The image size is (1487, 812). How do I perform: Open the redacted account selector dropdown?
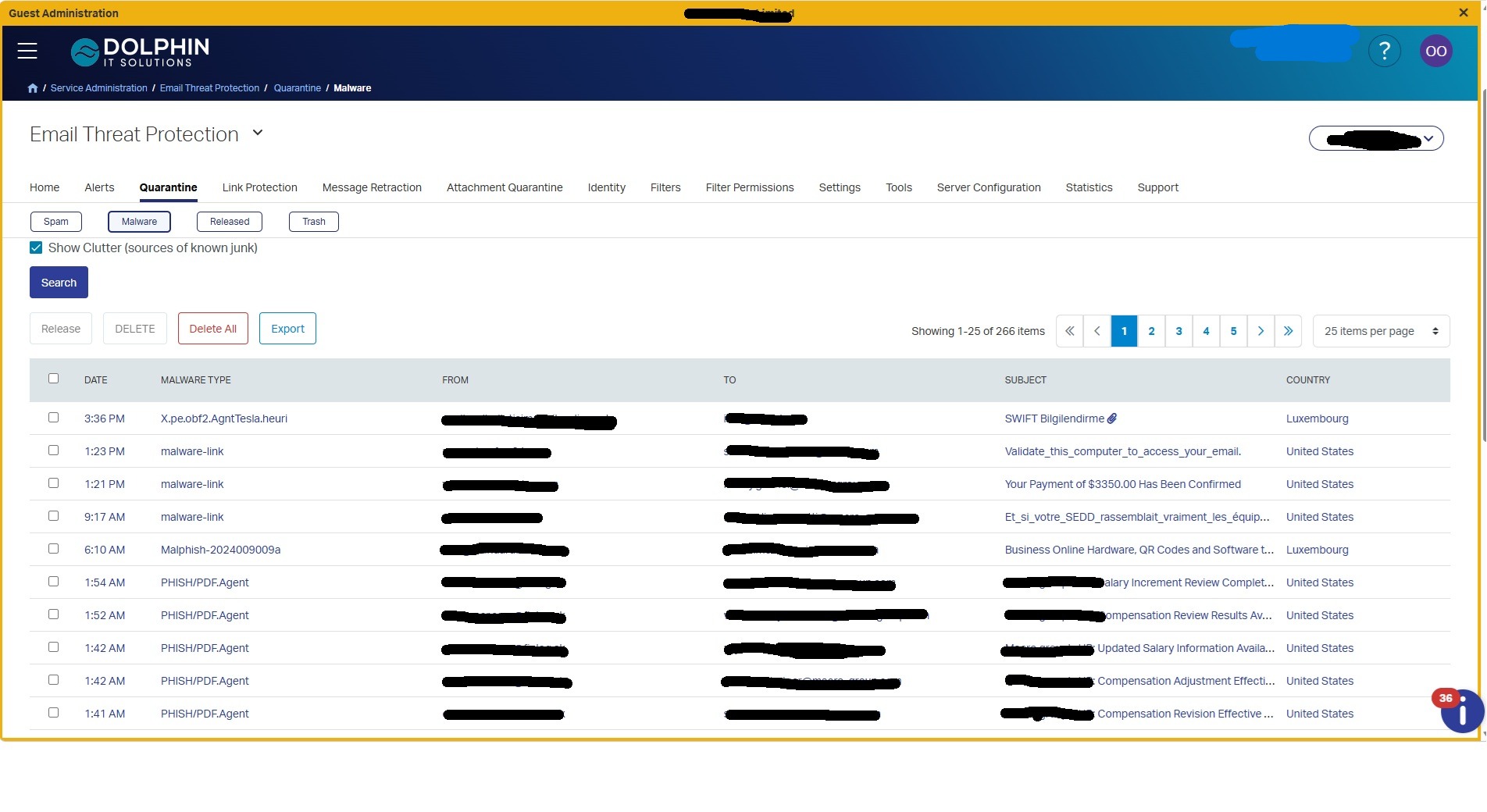pos(1376,139)
